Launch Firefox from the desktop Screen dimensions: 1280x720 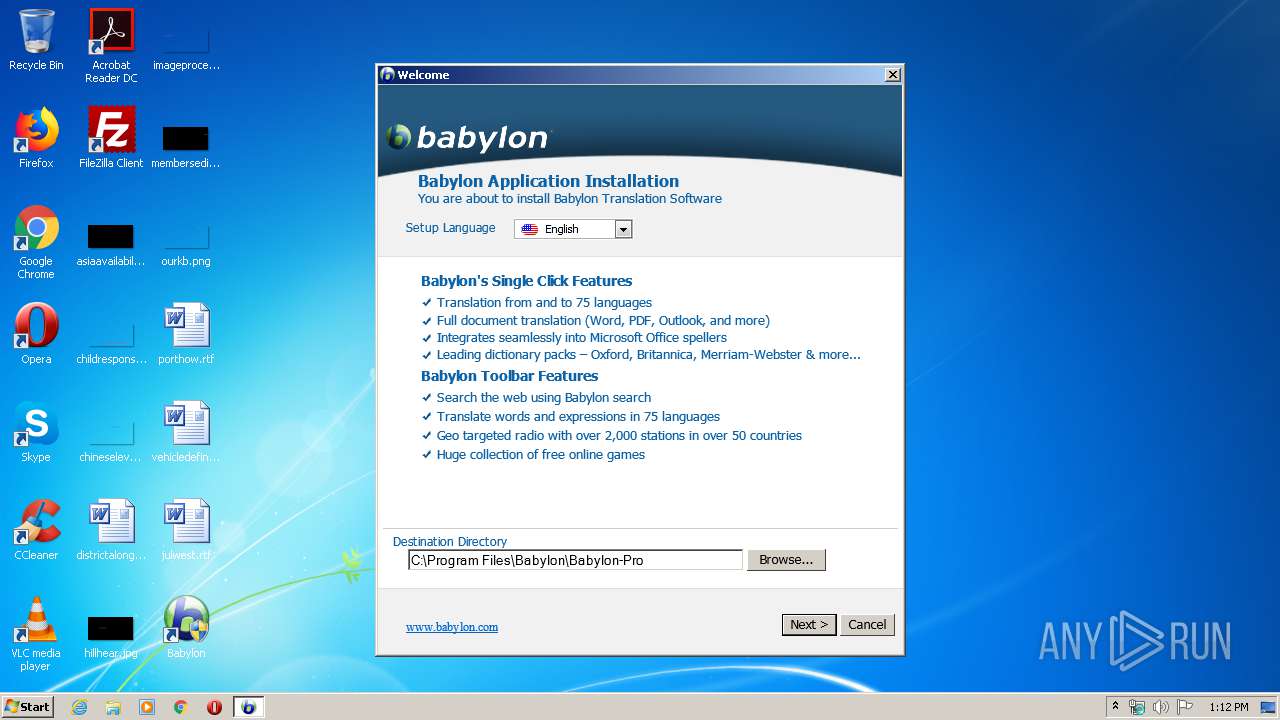pos(36,138)
